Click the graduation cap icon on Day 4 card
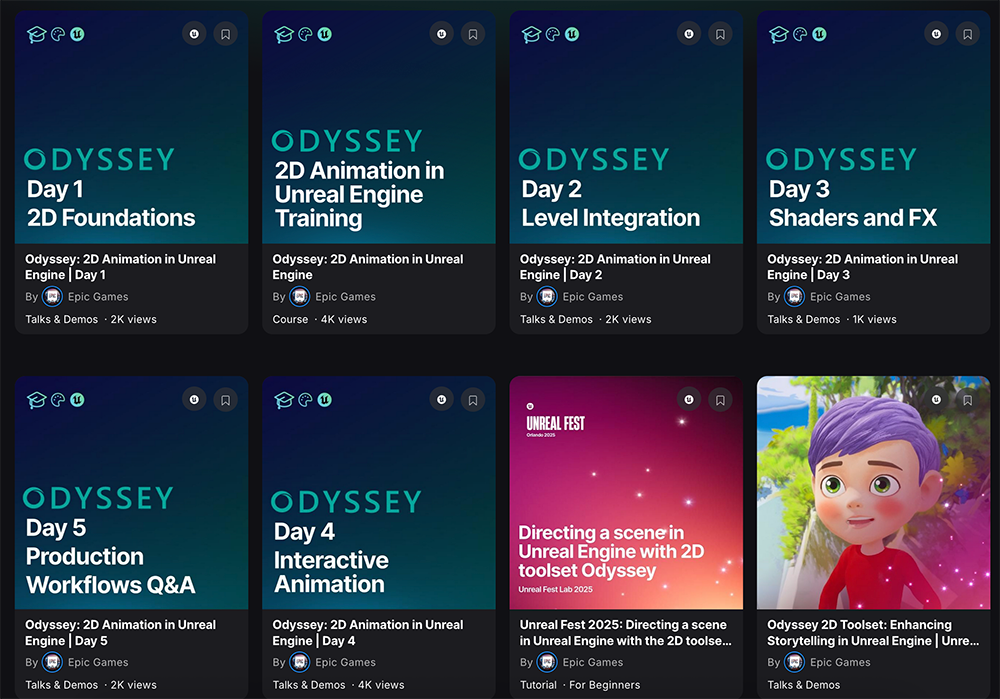 [x=284, y=400]
